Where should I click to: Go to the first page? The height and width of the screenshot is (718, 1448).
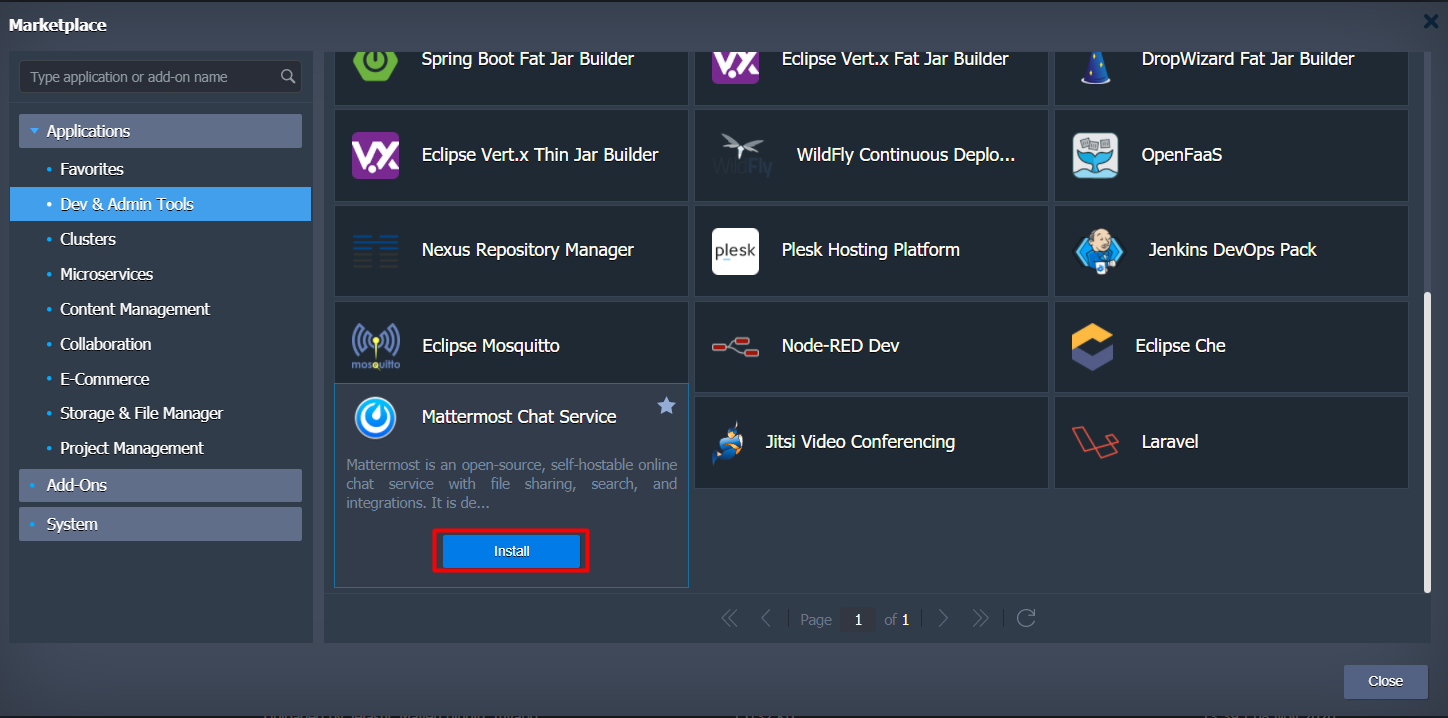[729, 619]
